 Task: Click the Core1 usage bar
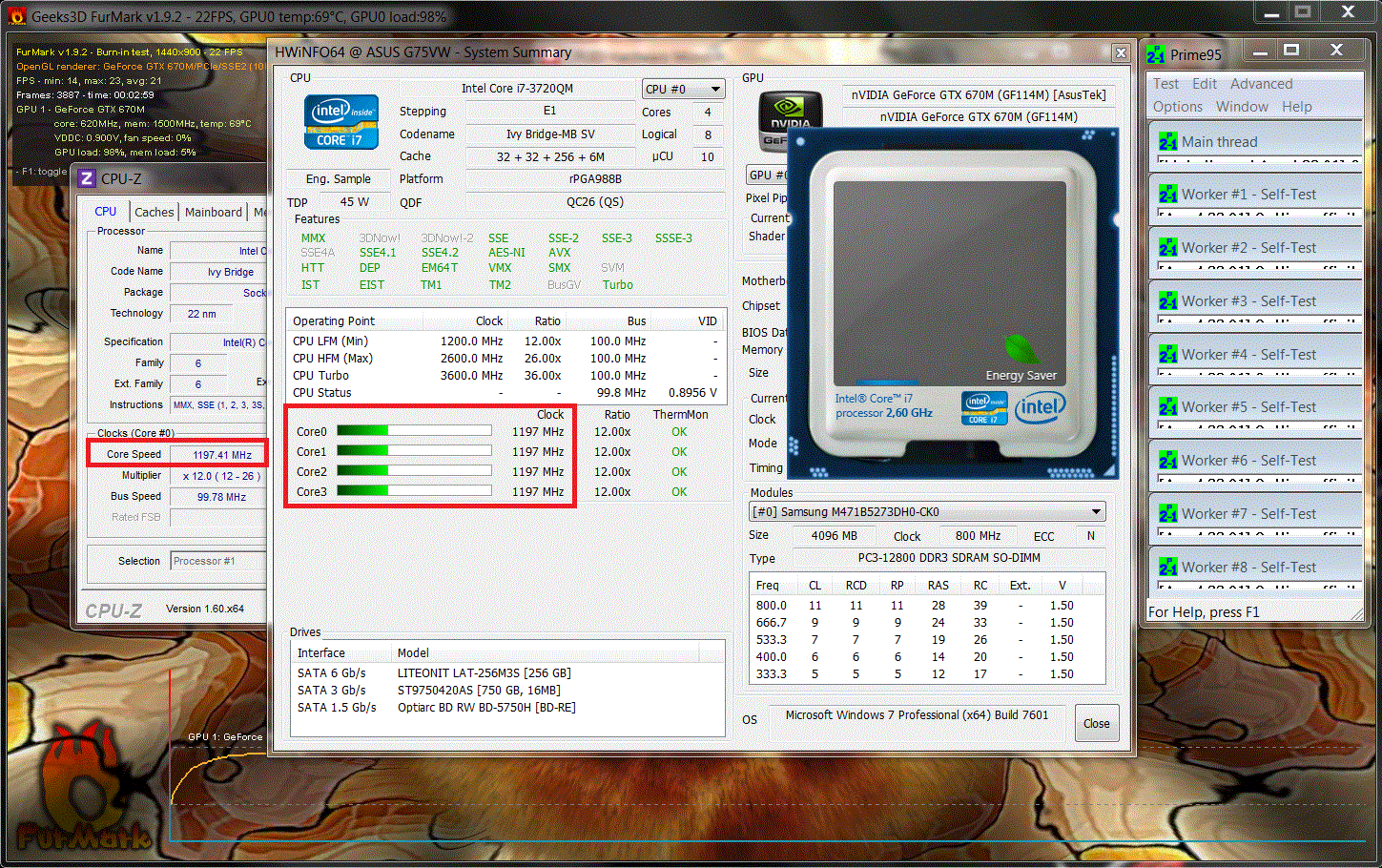click(x=414, y=451)
